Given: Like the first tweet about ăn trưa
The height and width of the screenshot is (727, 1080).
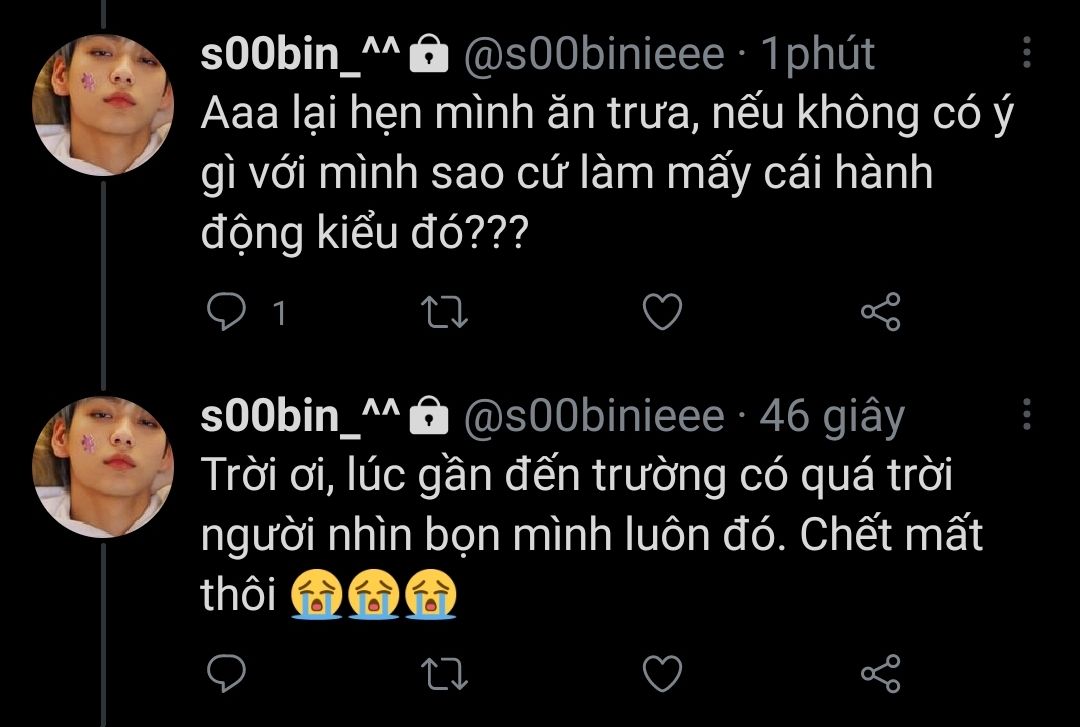Looking at the screenshot, I should pyautogui.click(x=661, y=313).
